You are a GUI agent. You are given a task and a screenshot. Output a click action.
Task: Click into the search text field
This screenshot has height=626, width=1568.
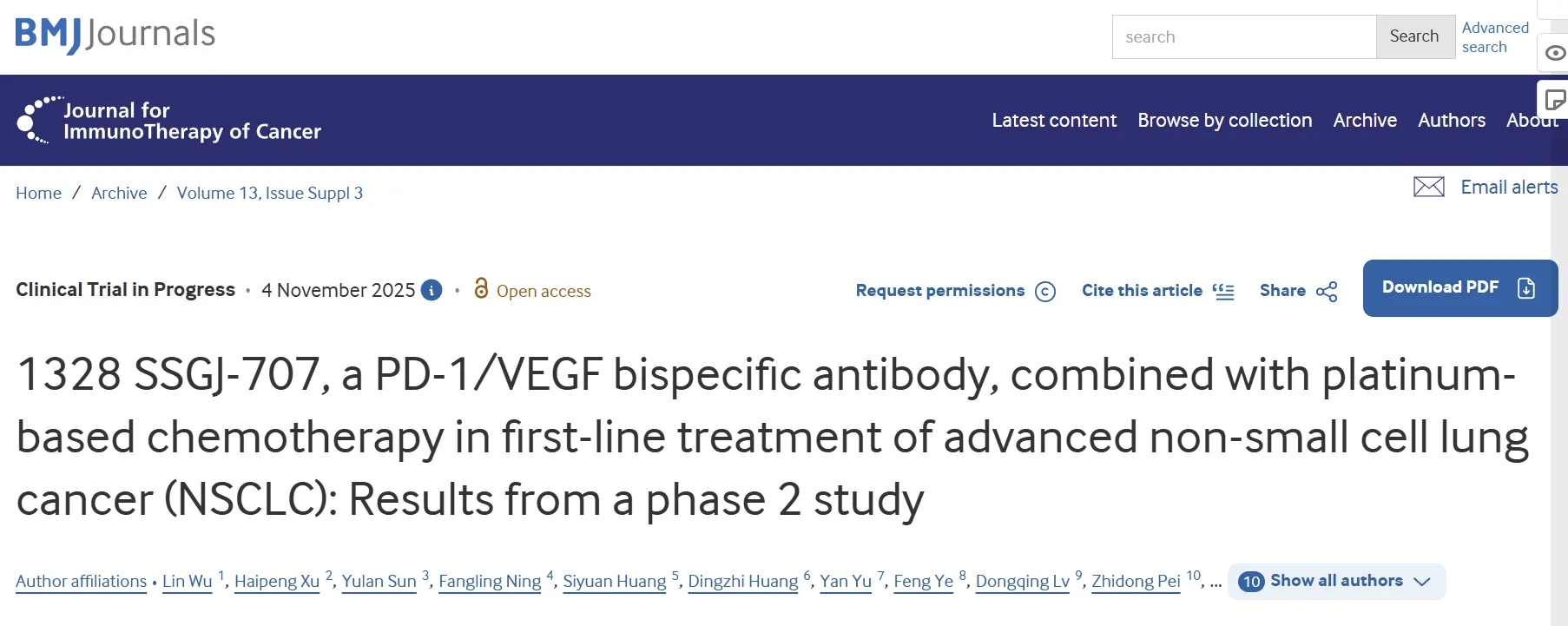tap(1243, 37)
